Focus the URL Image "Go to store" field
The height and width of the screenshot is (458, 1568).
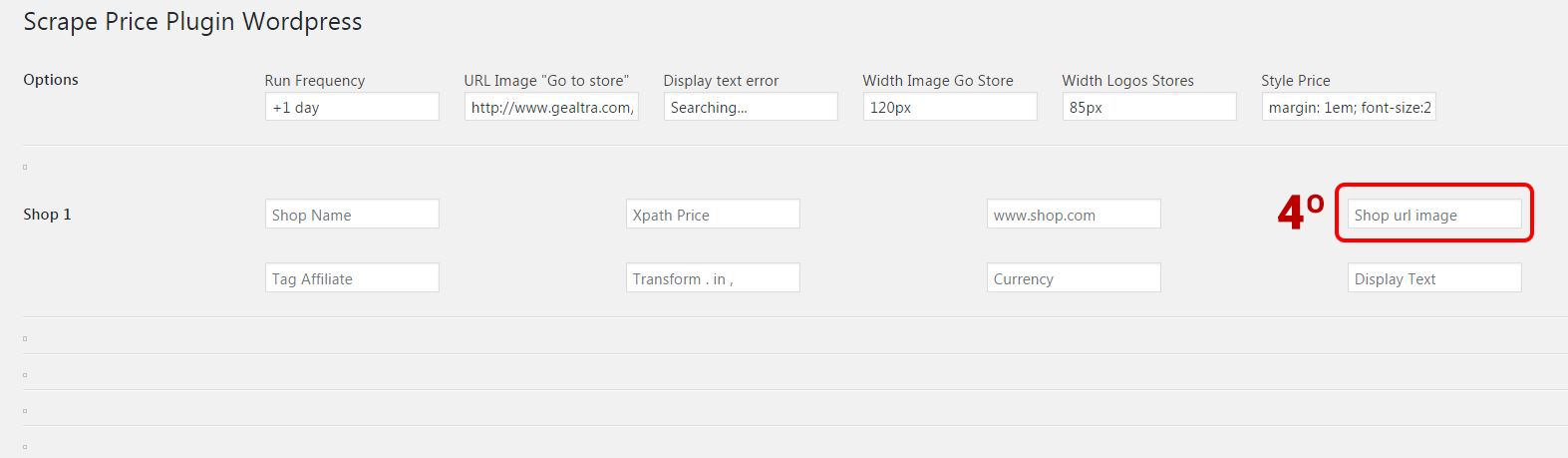point(551,107)
